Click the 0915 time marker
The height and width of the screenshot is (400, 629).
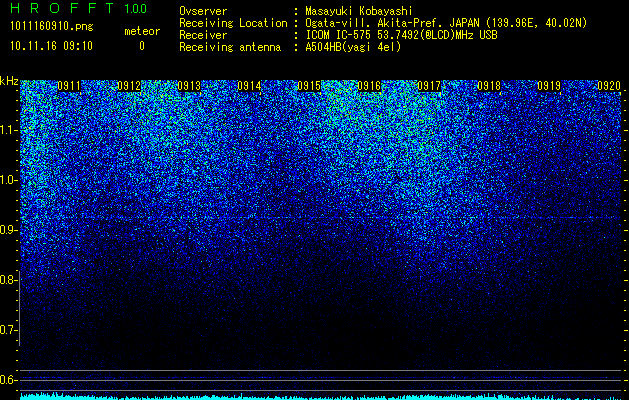[x=309, y=86]
